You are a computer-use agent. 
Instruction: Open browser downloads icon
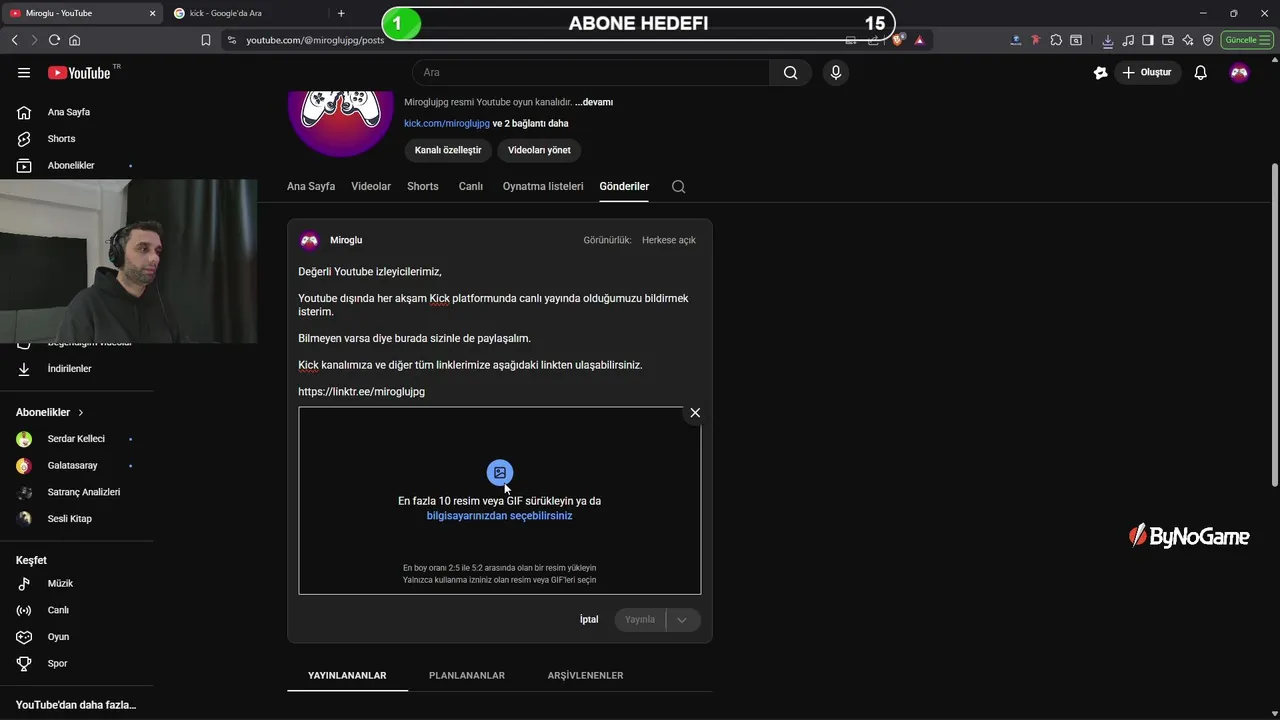[x=1108, y=40]
